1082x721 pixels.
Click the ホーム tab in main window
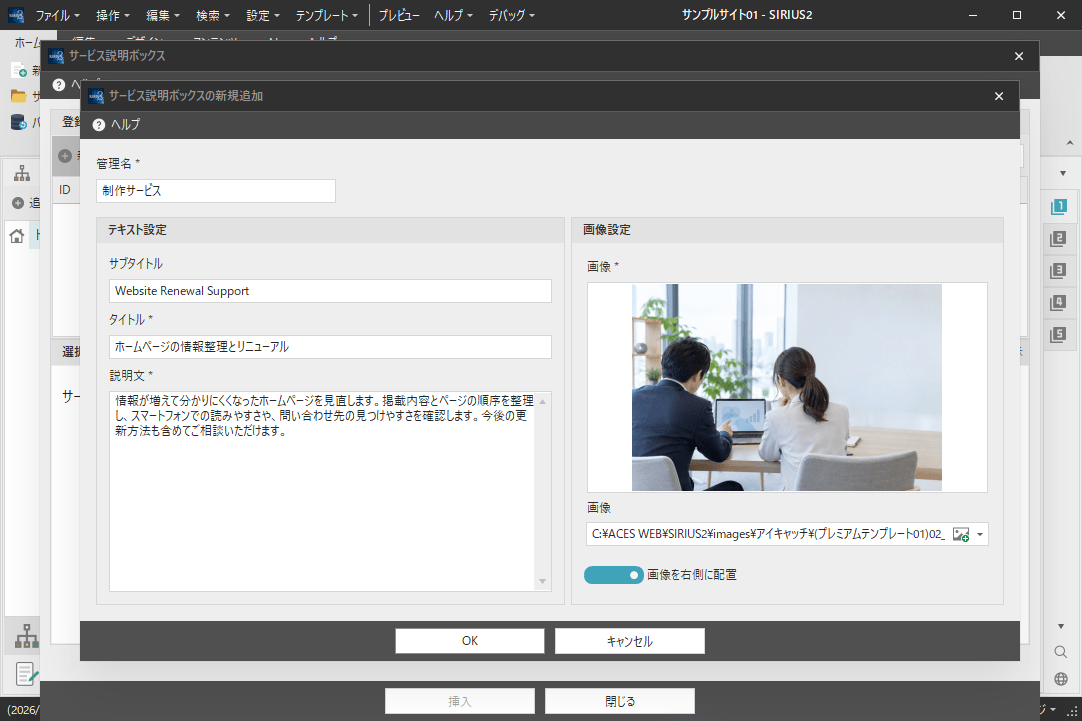[x=28, y=43]
